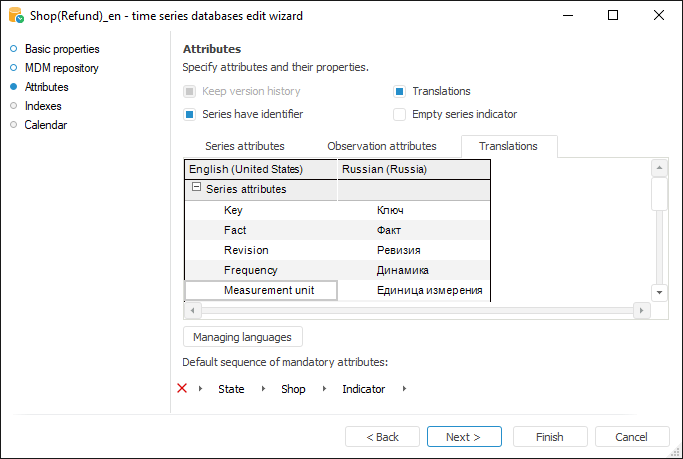Switch to Series attributes tab
683x459 pixels.
pyautogui.click(x=244, y=146)
